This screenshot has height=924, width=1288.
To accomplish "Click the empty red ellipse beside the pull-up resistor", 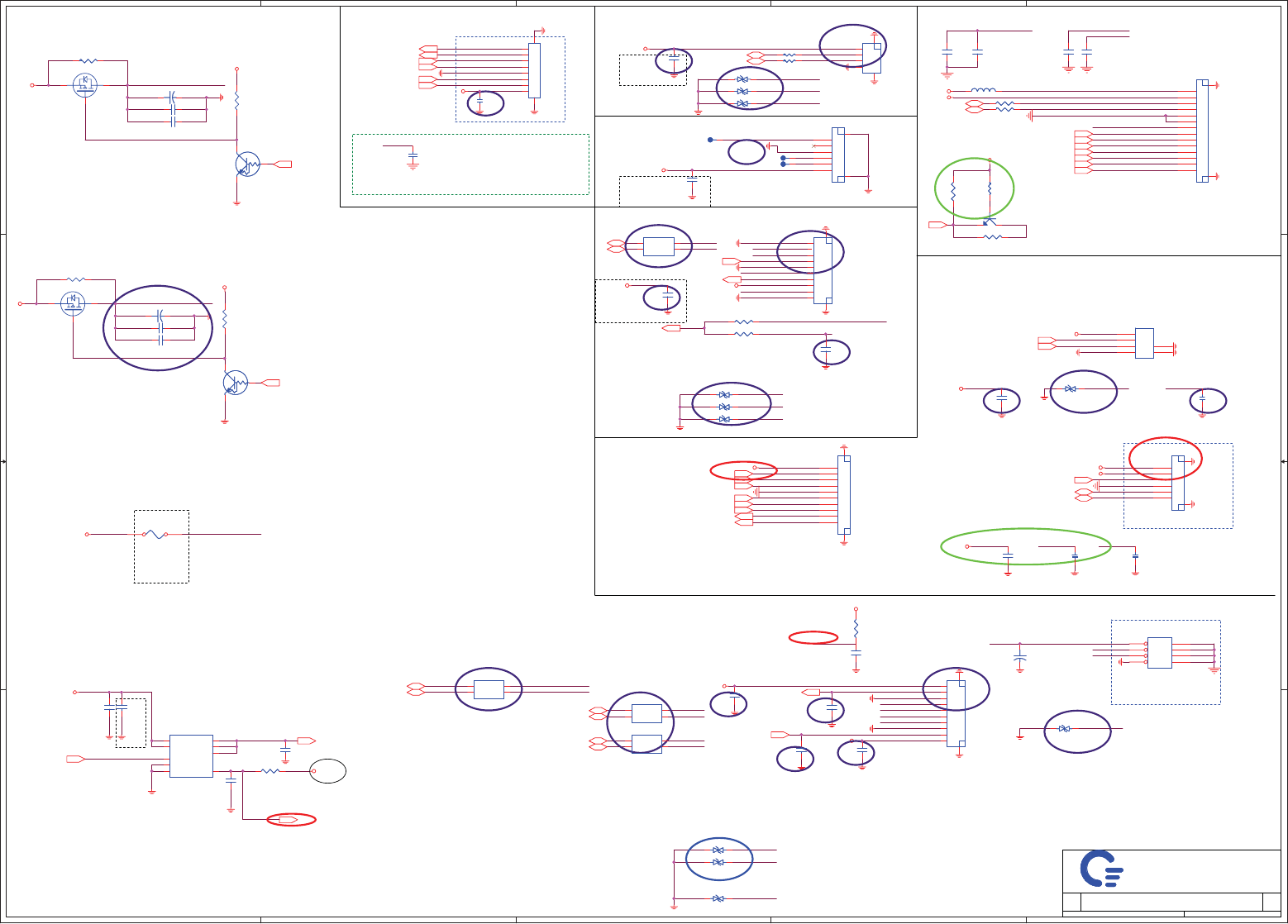I will 813,637.
